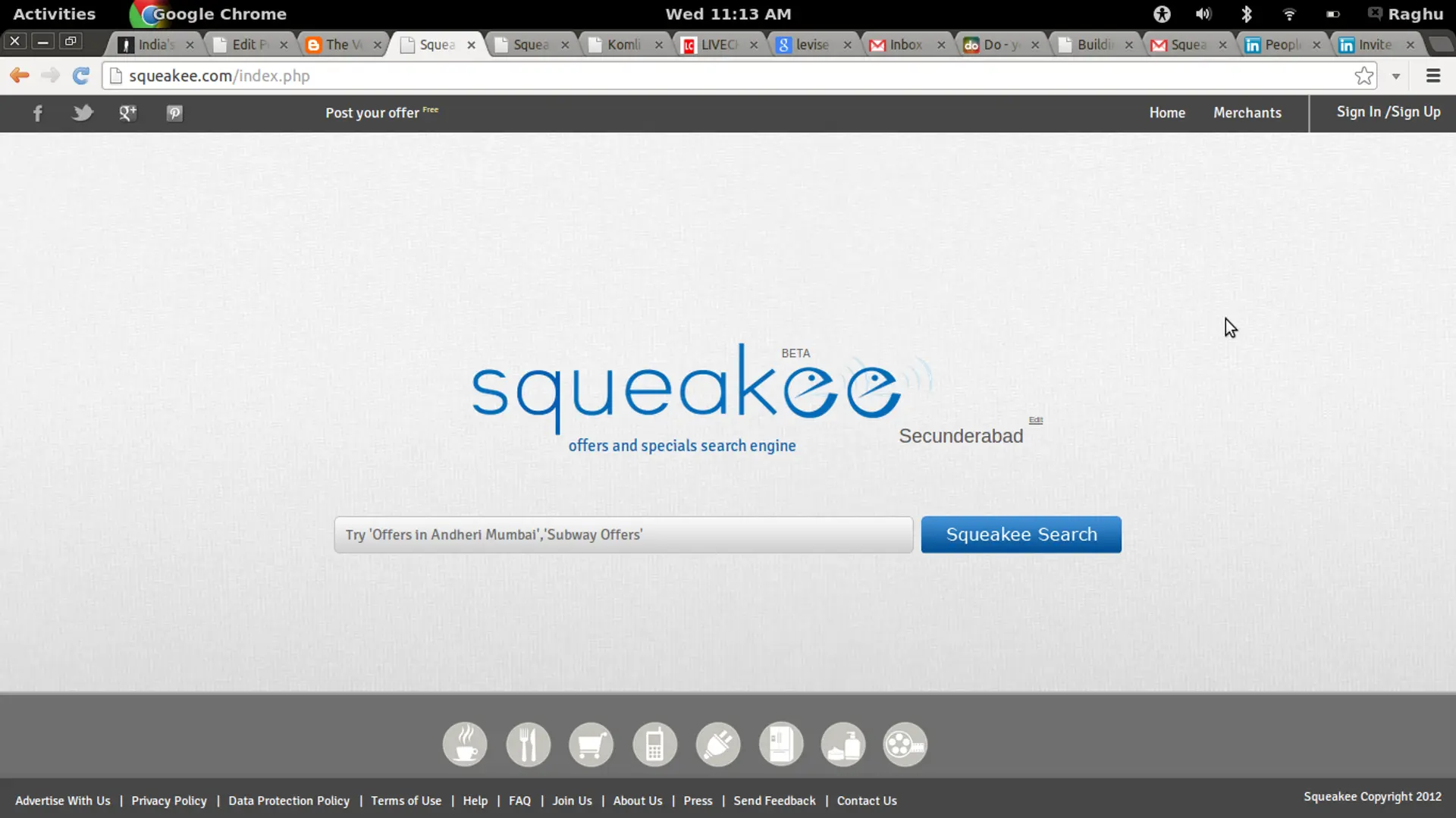The width and height of the screenshot is (1456, 818).
Task: Open Squeakee's Facebook page icon
Action: (37, 114)
